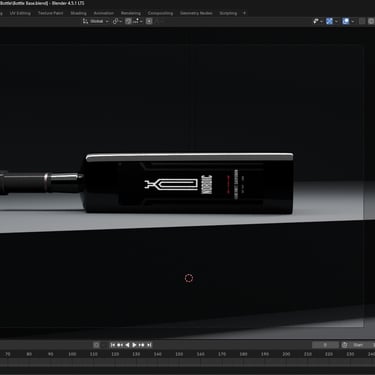Click frame 200 on the timeline ruler
Viewport: 375px width, 375px height.
click(286, 354)
